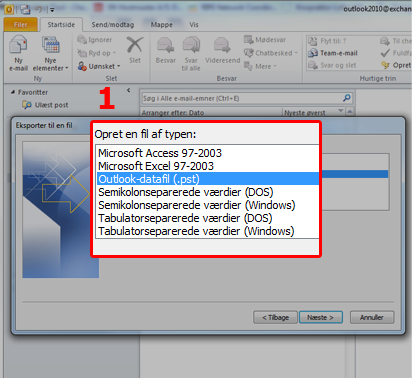
Task: Click the Videresend icon
Action: click(222, 45)
